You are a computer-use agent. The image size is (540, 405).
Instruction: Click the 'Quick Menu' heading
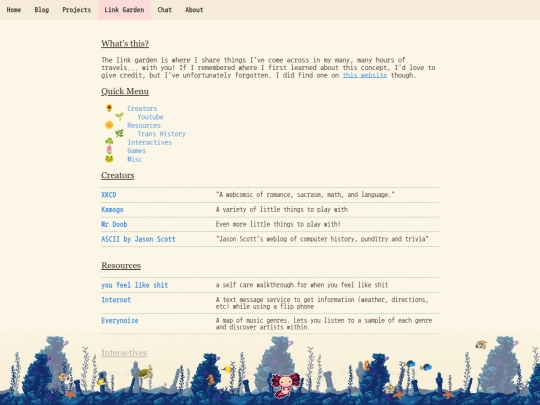(x=125, y=91)
